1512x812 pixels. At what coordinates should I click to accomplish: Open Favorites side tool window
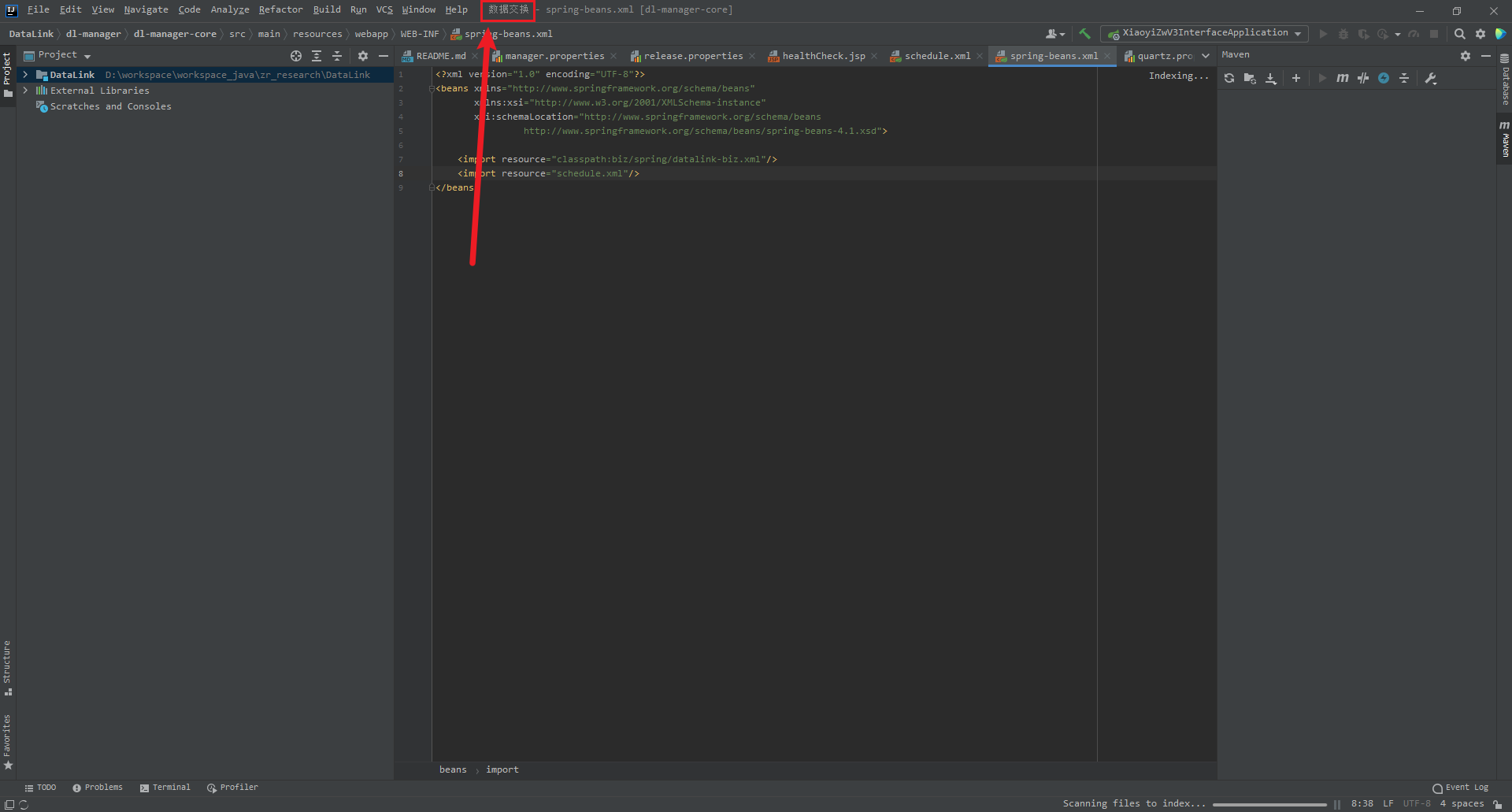pyautogui.click(x=7, y=742)
